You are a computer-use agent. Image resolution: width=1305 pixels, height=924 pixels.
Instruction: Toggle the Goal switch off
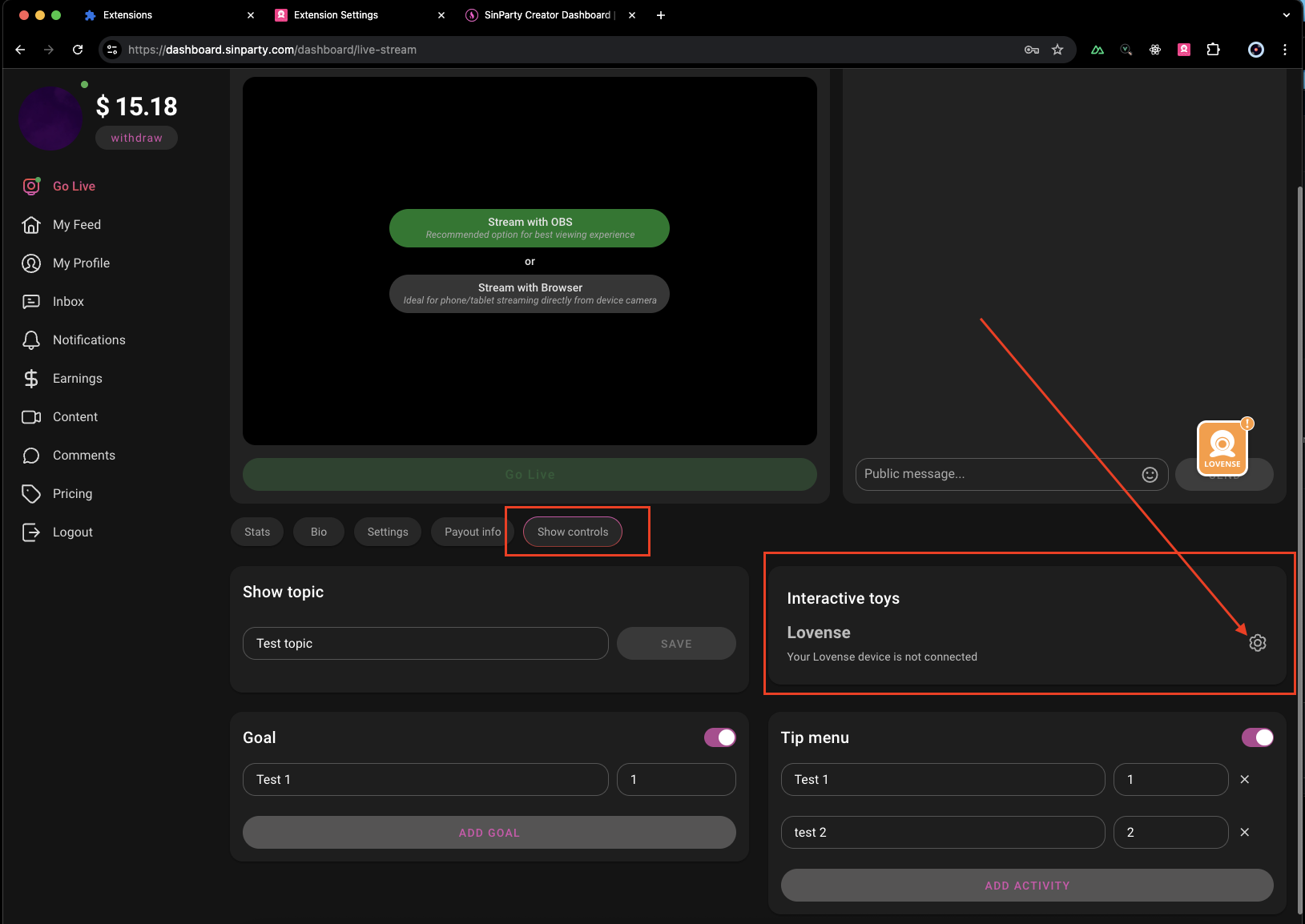point(719,737)
